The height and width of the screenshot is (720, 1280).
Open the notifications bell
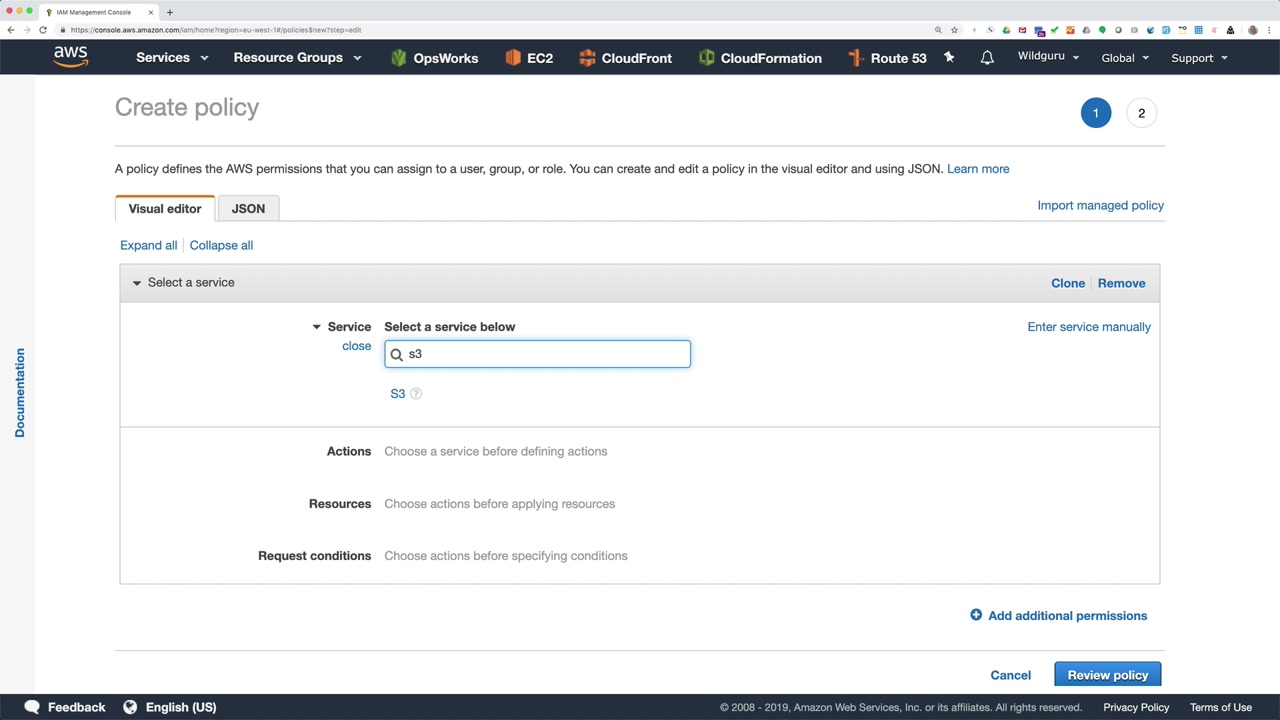click(987, 58)
